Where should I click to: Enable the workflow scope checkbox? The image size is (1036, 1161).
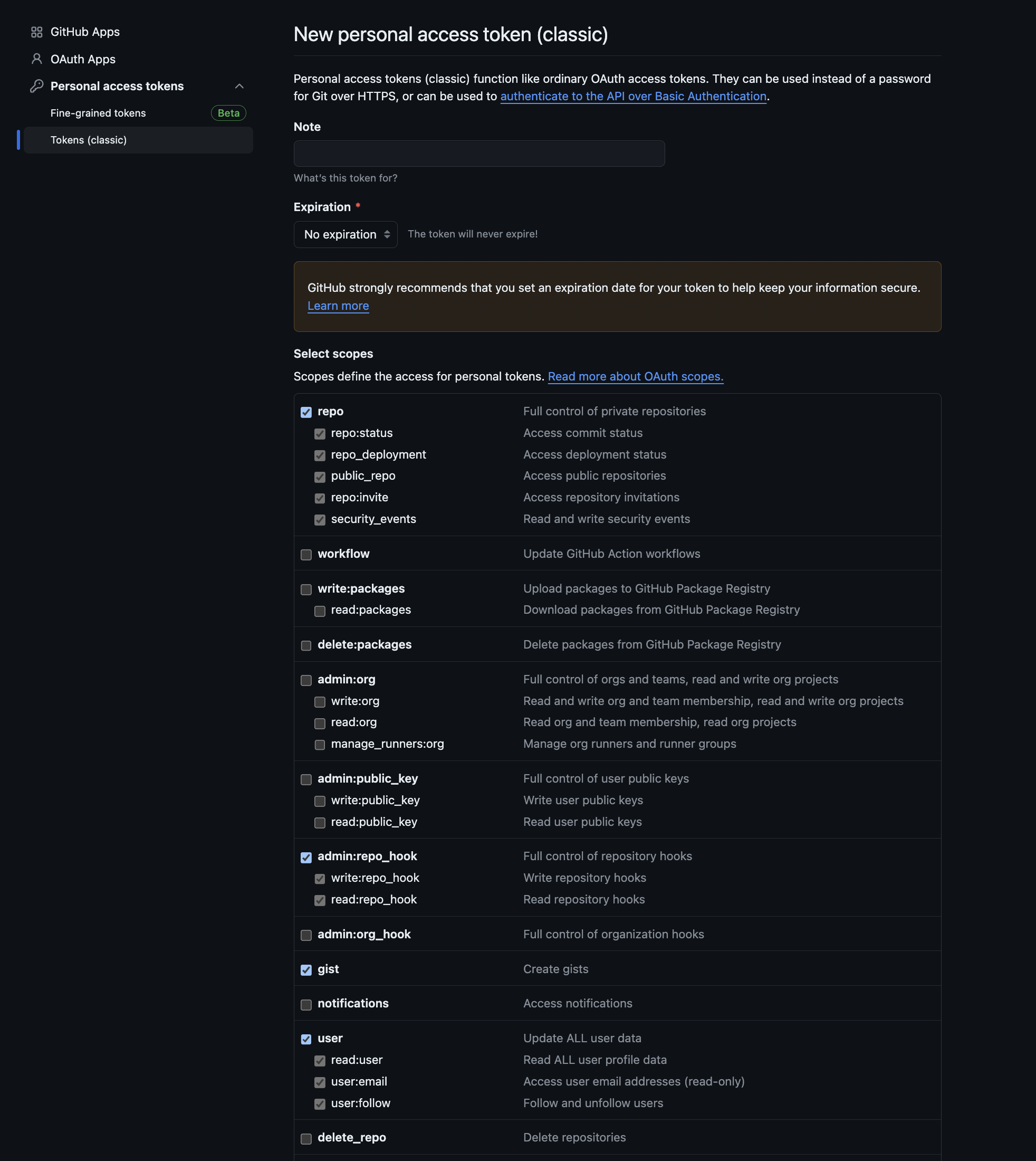[x=306, y=554]
